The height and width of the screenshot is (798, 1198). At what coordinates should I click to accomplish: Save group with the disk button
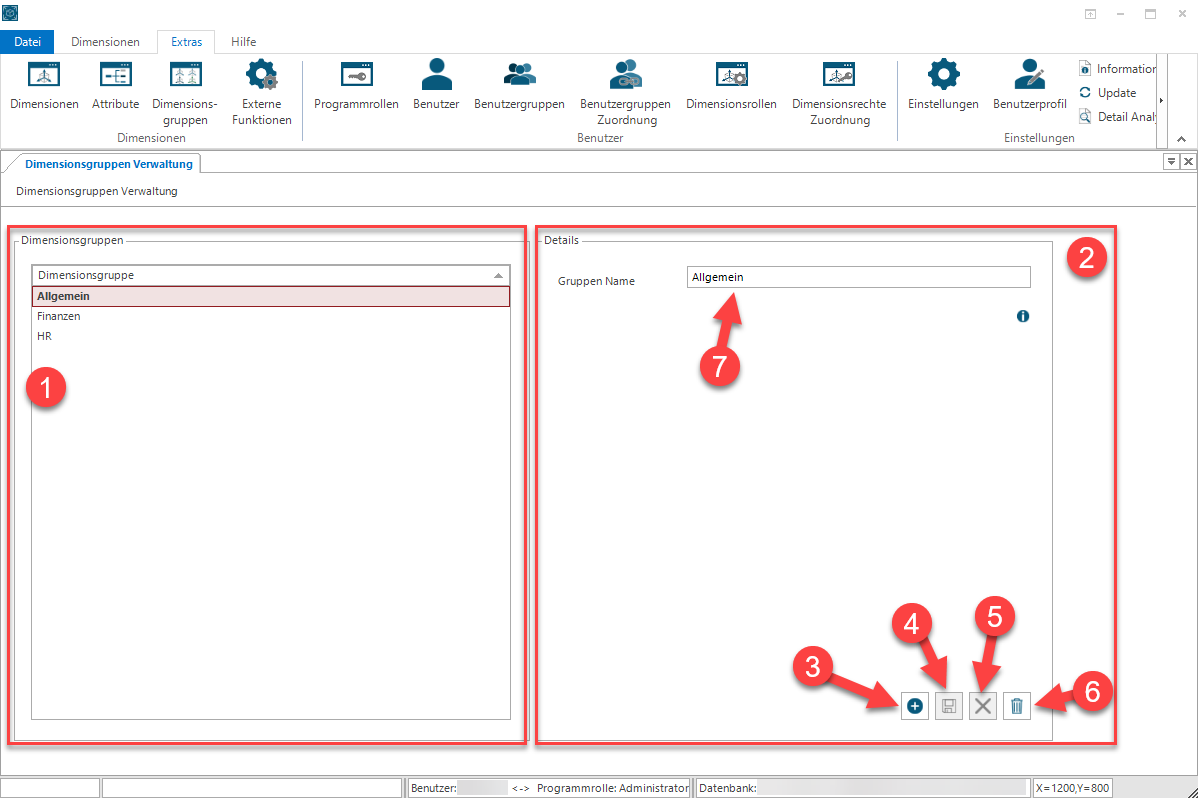pyautogui.click(x=949, y=706)
